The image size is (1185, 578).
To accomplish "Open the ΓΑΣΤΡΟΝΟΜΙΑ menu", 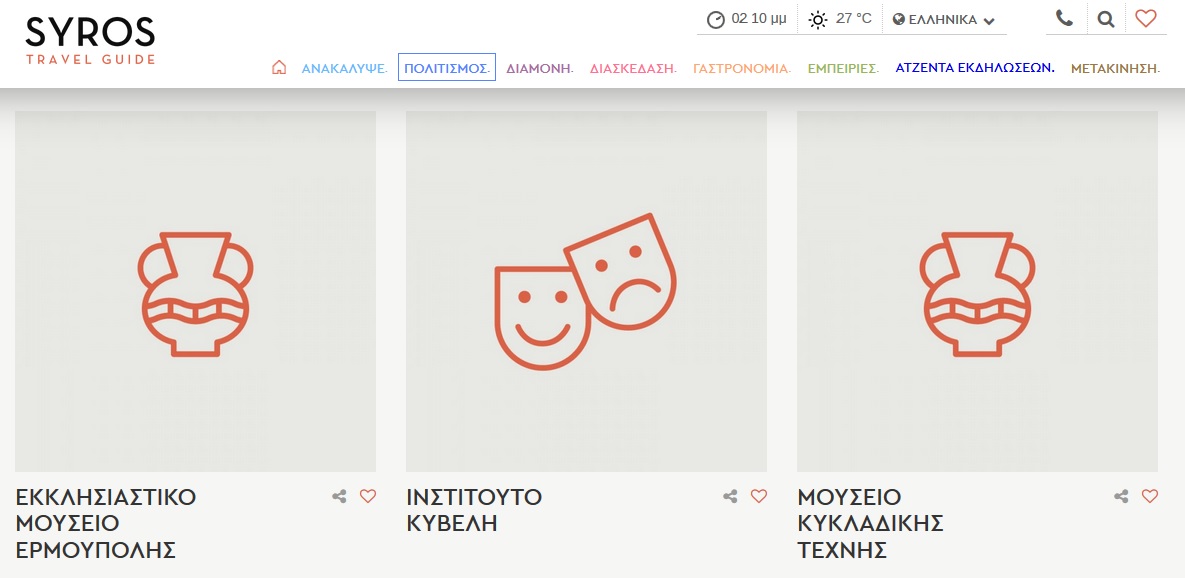I will tap(741, 68).
